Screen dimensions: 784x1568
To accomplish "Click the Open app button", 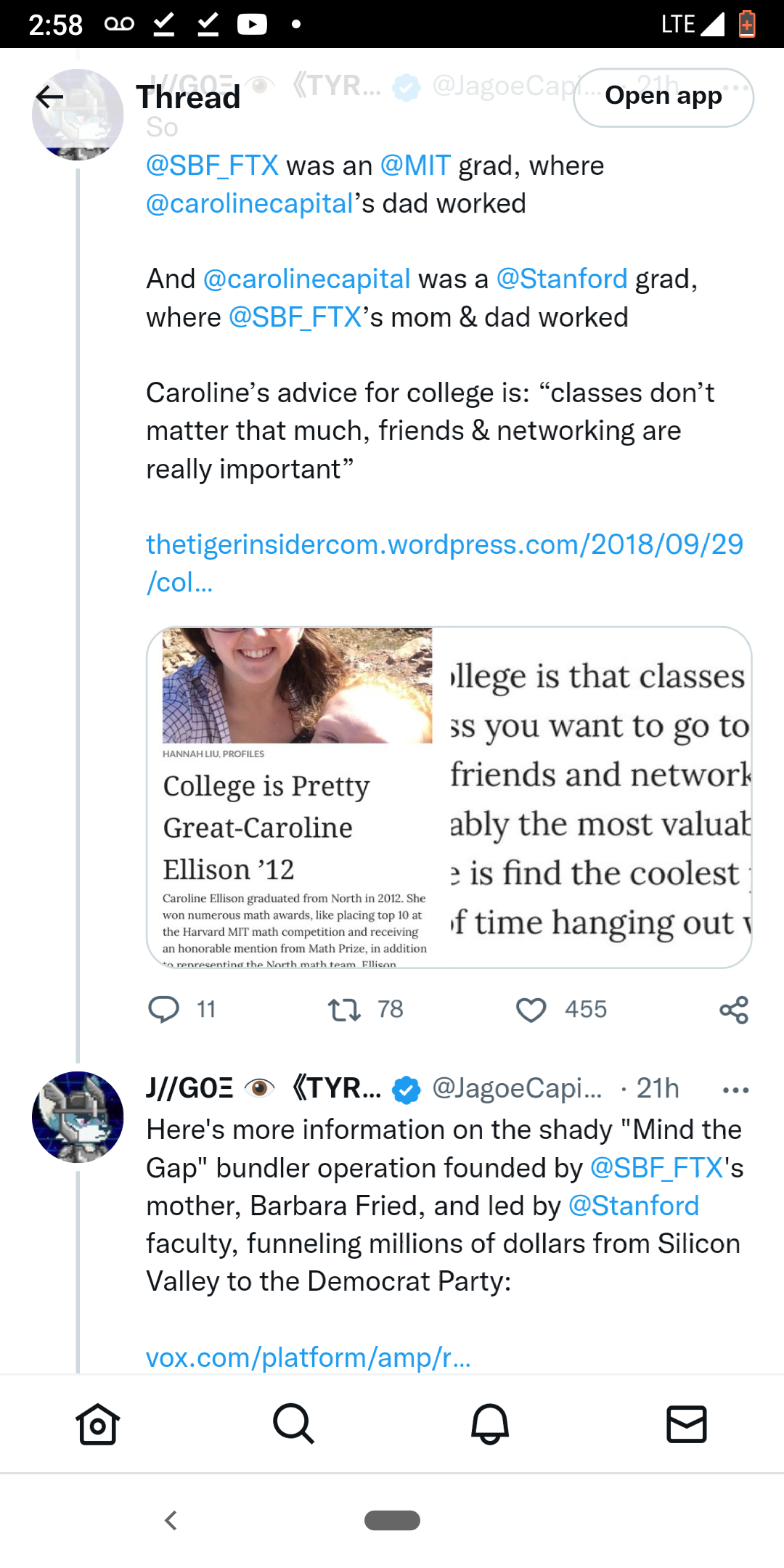I will click(663, 97).
